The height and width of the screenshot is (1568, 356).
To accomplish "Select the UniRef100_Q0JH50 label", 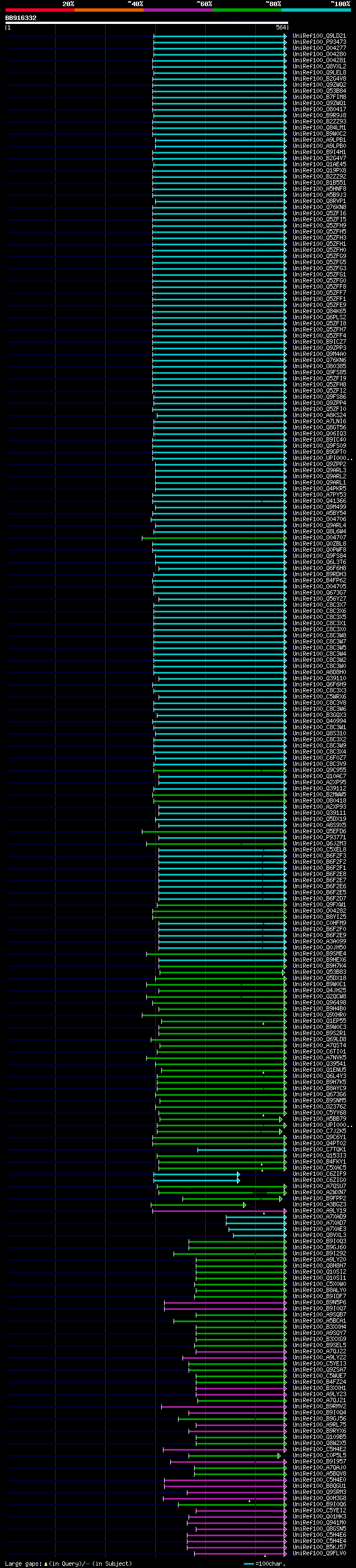I will coord(319,948).
